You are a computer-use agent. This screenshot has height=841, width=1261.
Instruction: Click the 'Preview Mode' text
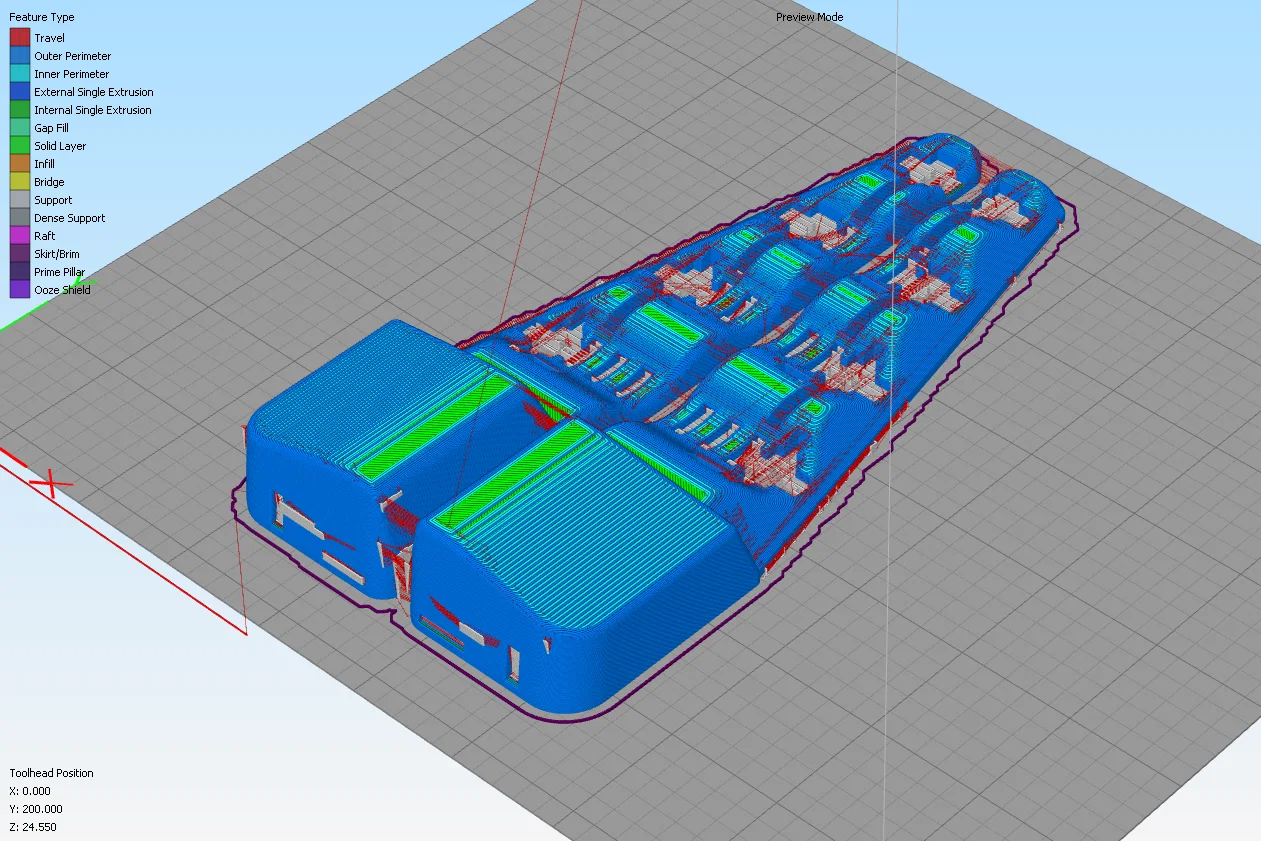coord(809,17)
